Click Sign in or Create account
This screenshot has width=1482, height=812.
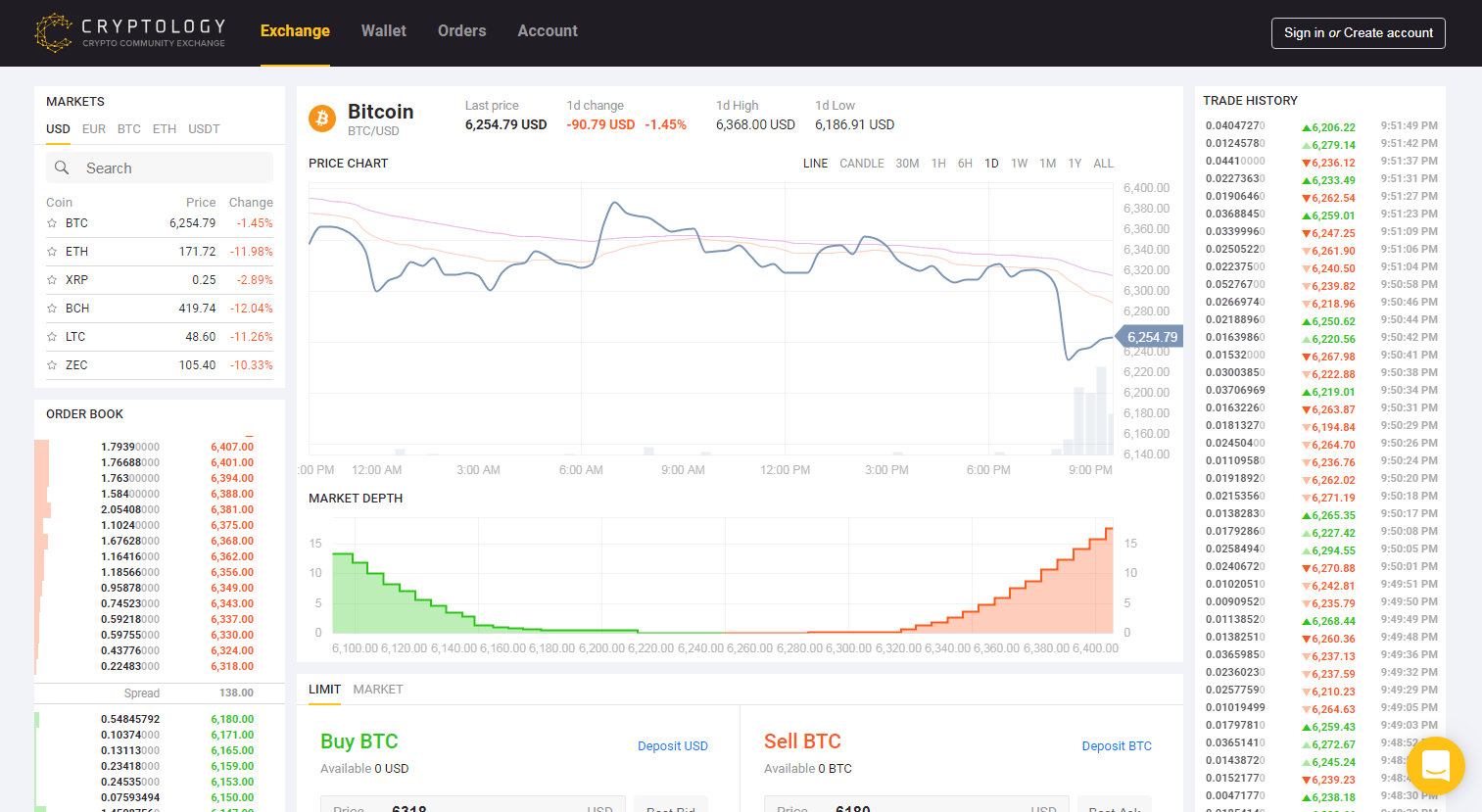tap(1359, 32)
